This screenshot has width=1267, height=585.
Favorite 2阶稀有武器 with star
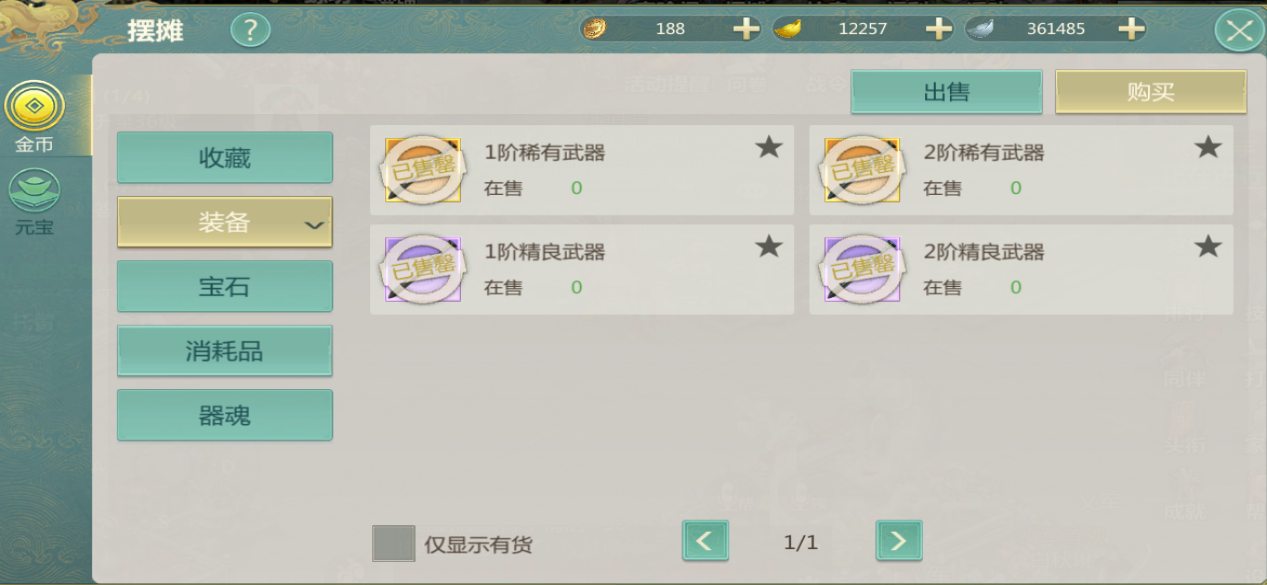(x=1208, y=147)
